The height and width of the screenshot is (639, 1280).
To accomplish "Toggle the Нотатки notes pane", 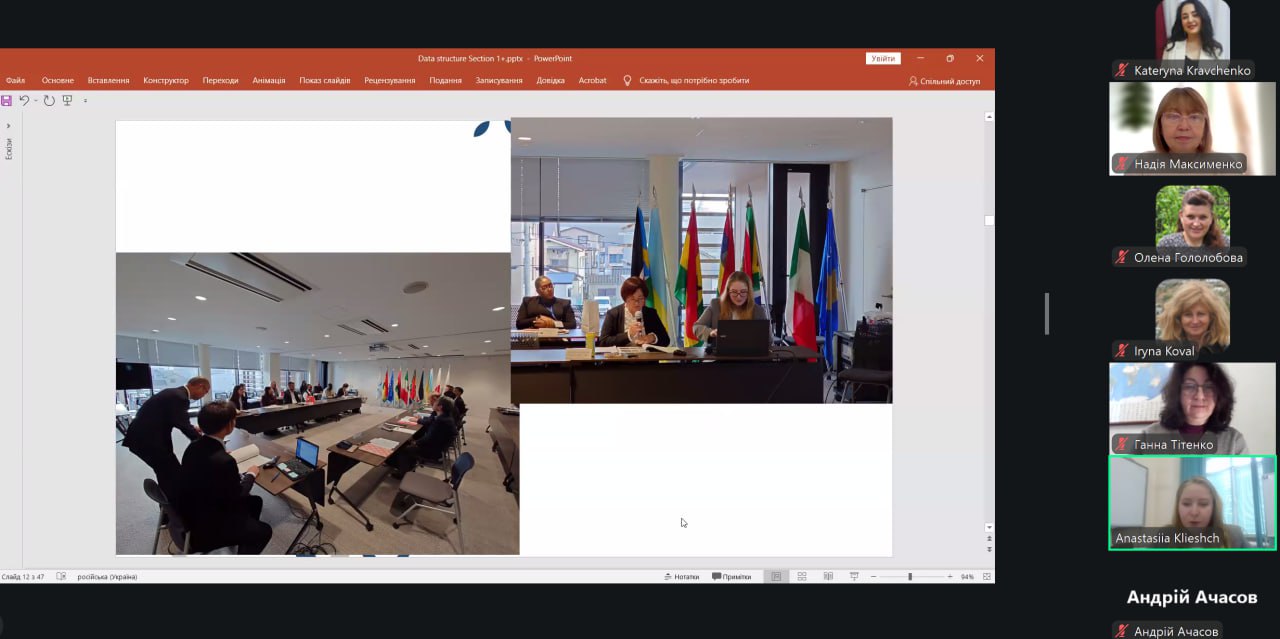I will coord(680,577).
